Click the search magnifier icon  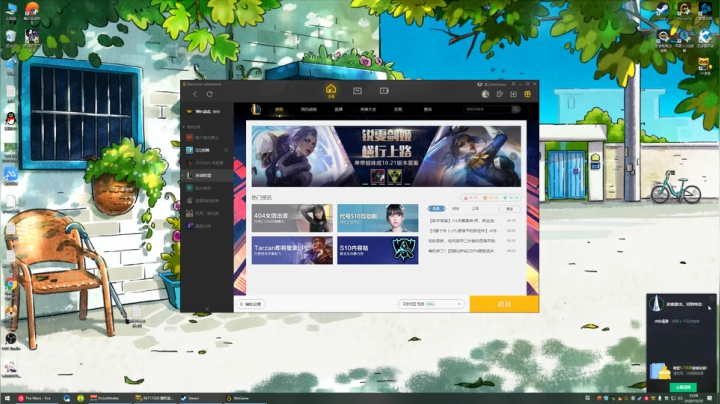(516, 109)
